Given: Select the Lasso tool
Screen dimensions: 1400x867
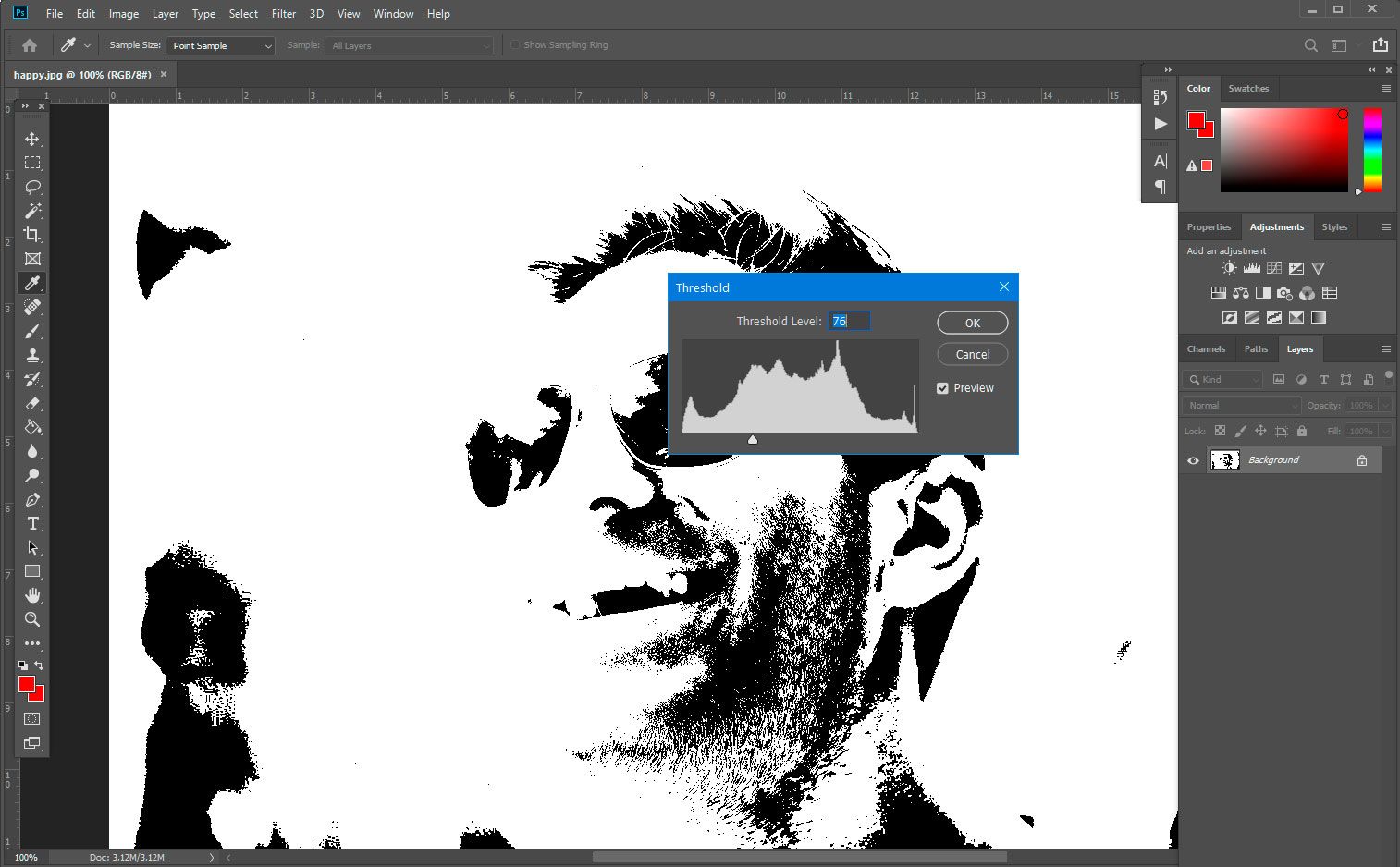Looking at the screenshot, I should coord(32,187).
